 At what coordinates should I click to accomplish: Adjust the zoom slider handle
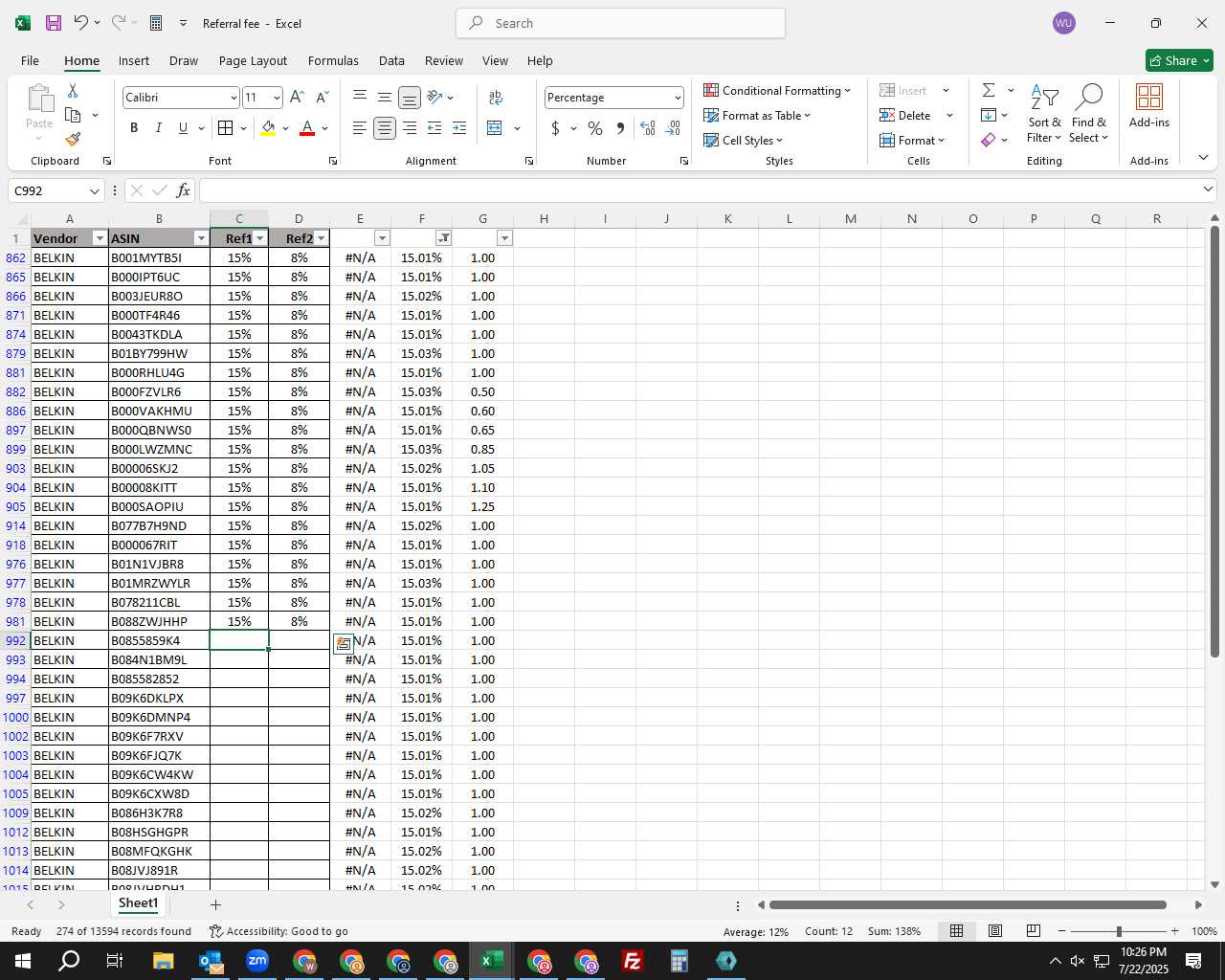coord(1118,931)
